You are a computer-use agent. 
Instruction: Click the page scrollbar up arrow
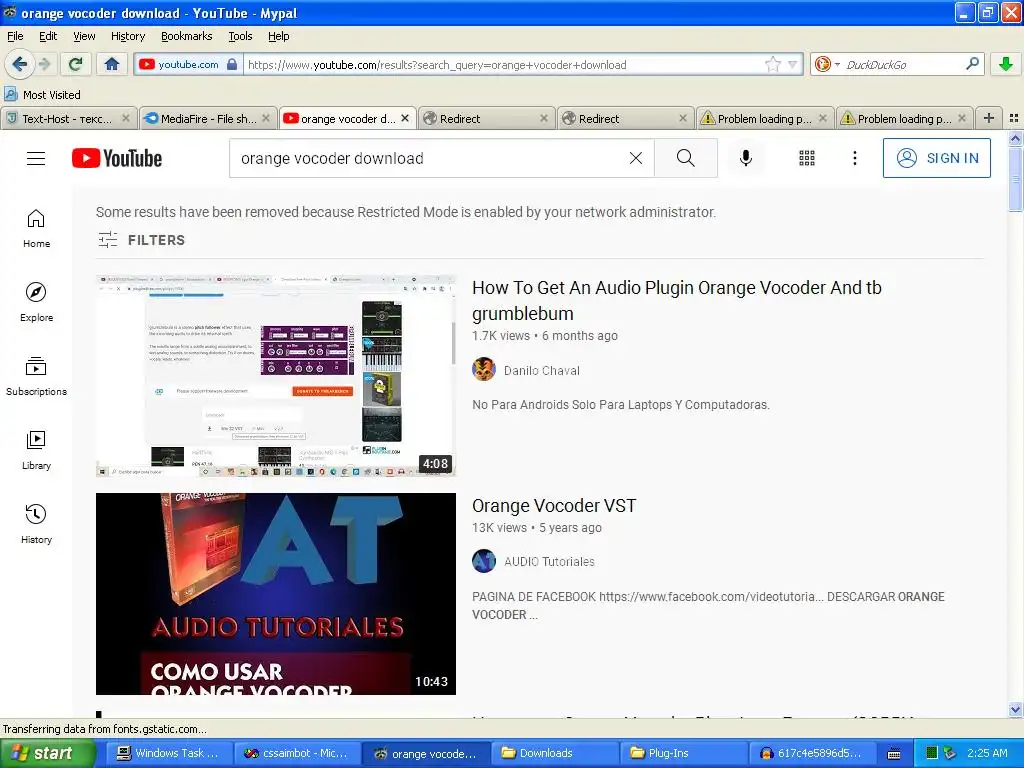click(x=1015, y=138)
